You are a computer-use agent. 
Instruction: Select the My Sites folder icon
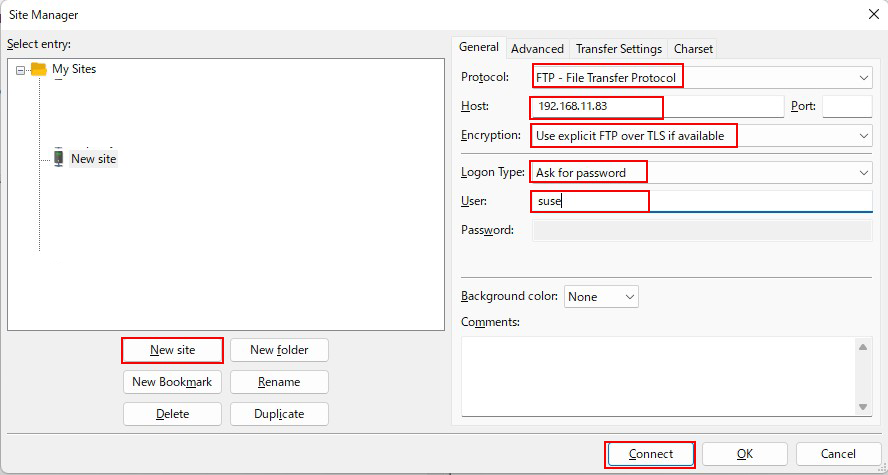pyautogui.click(x=39, y=69)
